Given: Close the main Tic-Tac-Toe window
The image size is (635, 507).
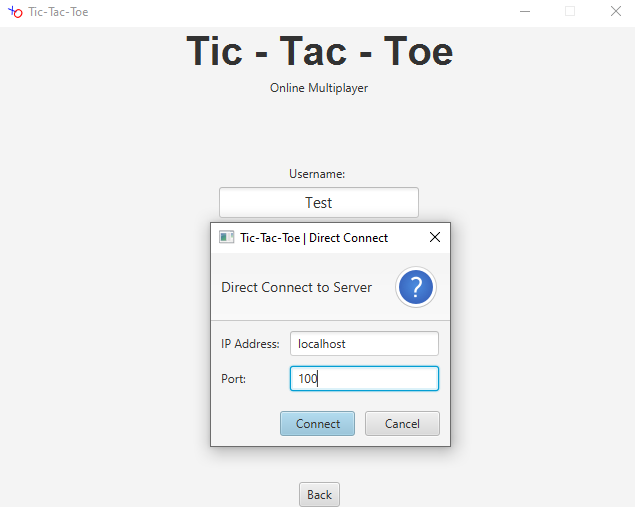Looking at the screenshot, I should [x=616, y=11].
